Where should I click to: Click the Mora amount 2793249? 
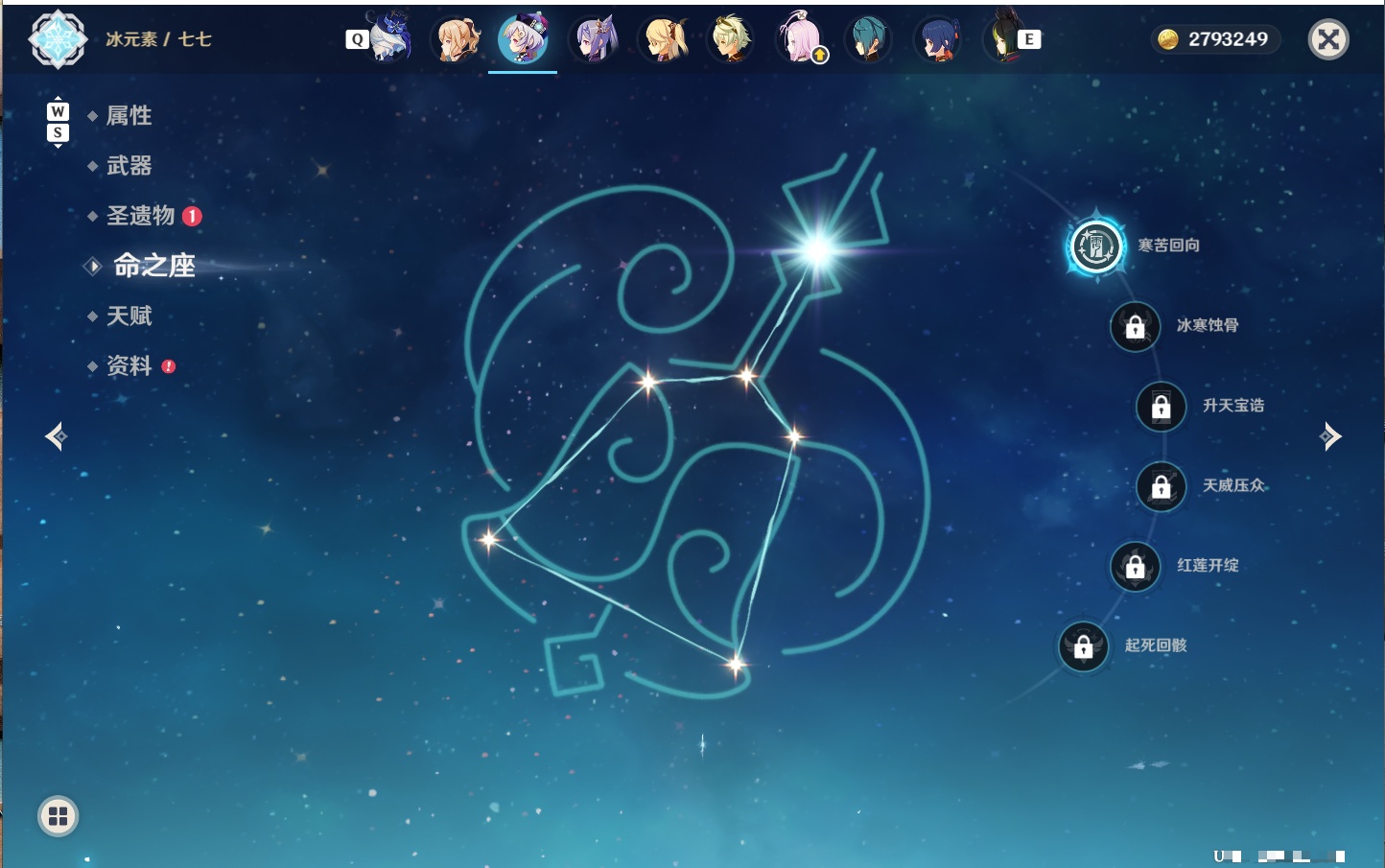click(x=1228, y=39)
